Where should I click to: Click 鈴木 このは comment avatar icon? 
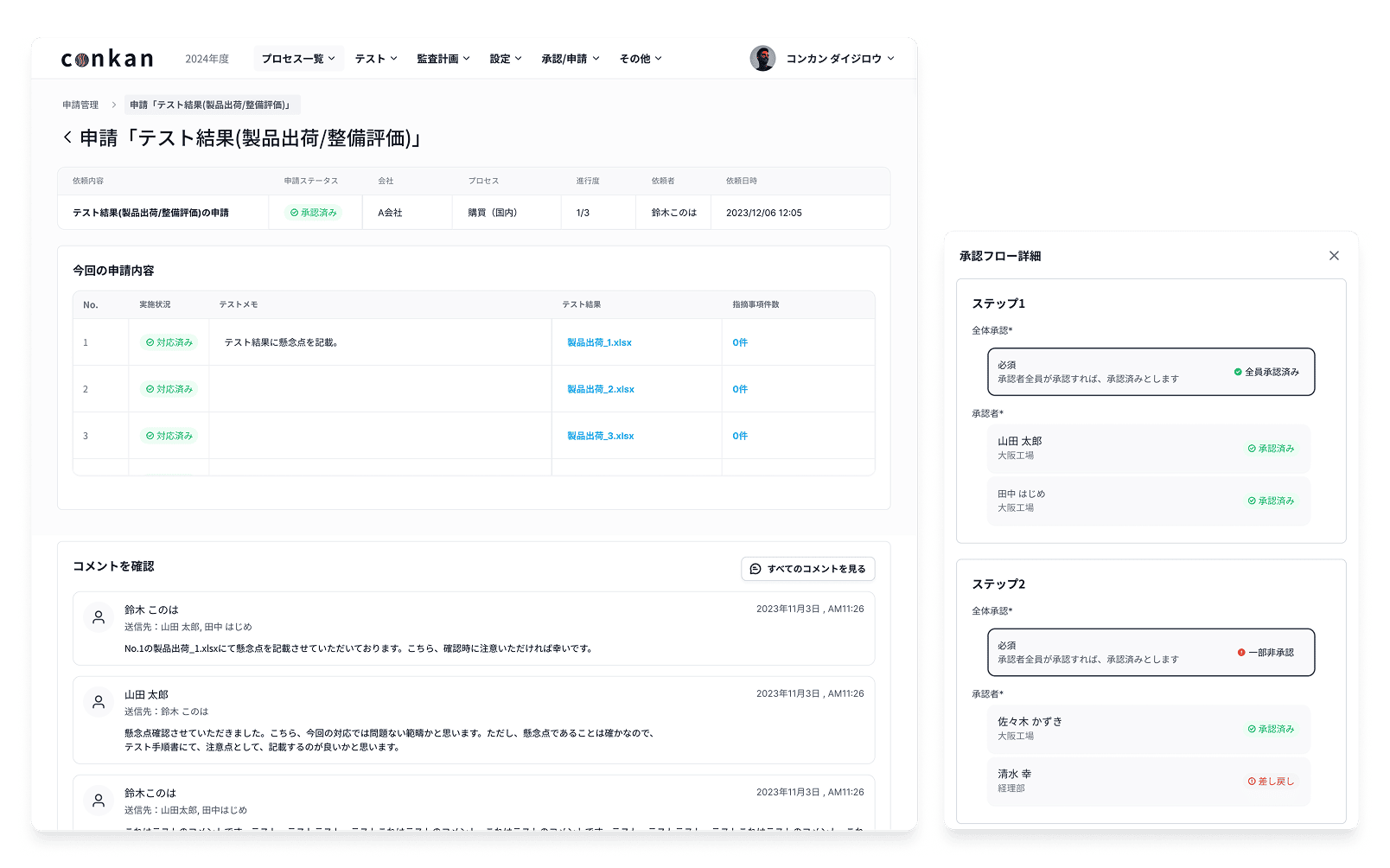pos(99,617)
